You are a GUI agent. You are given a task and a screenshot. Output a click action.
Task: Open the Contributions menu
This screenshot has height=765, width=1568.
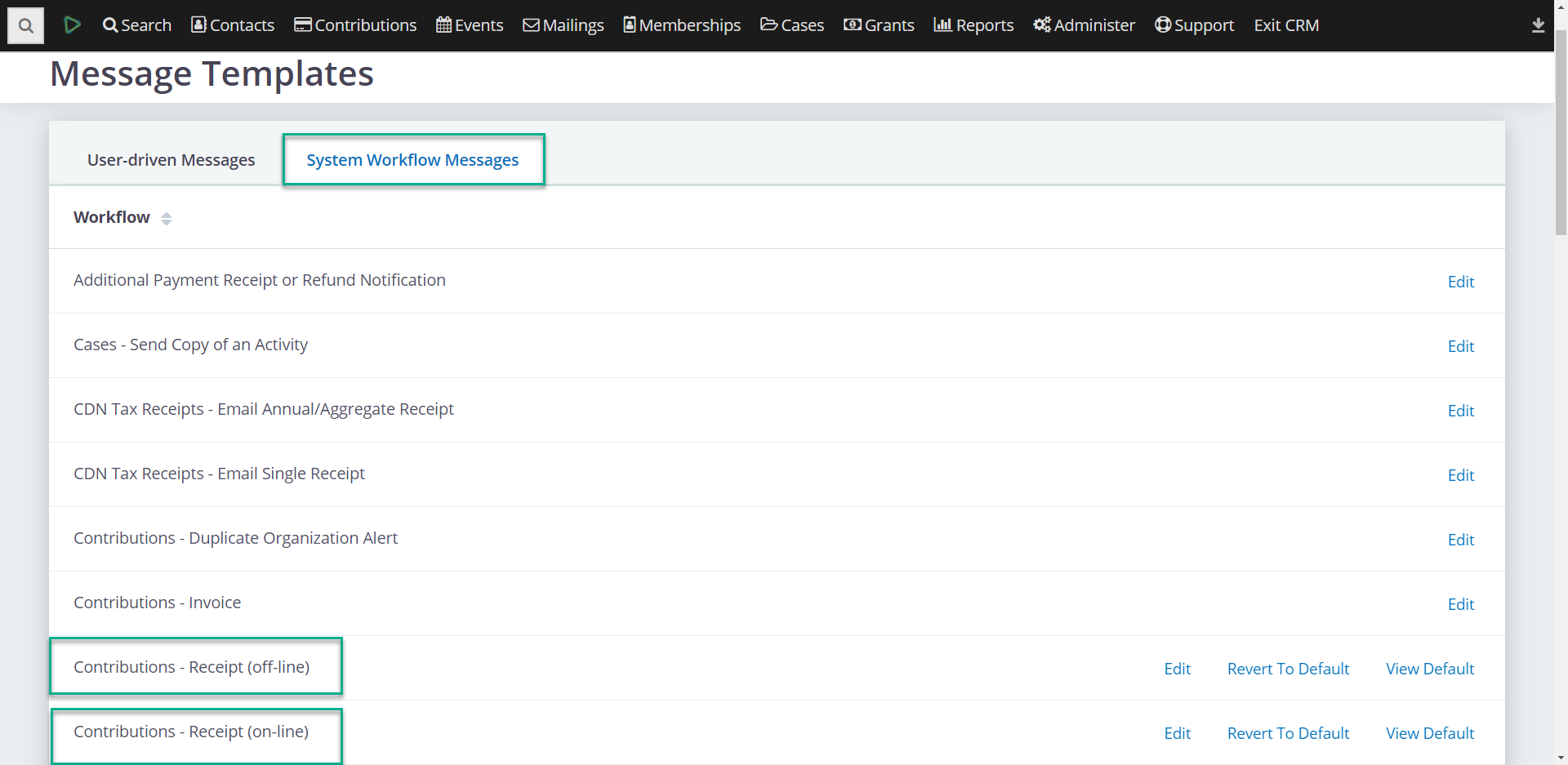pos(355,25)
